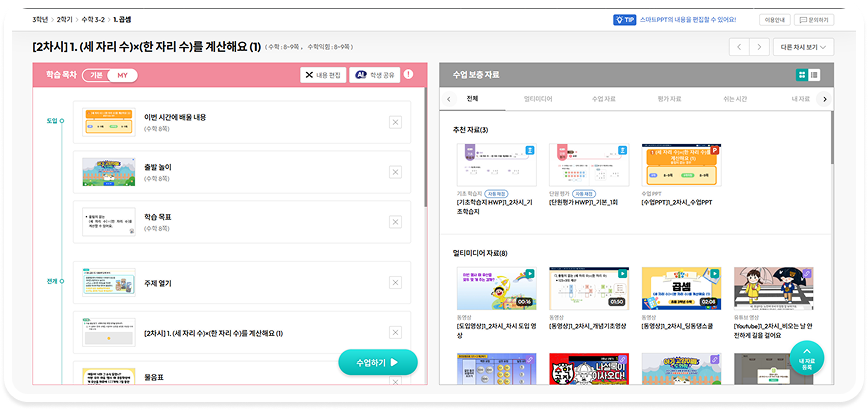Click the 문의하기 button
This screenshot has width=868, height=410.
pyautogui.click(x=814, y=20)
